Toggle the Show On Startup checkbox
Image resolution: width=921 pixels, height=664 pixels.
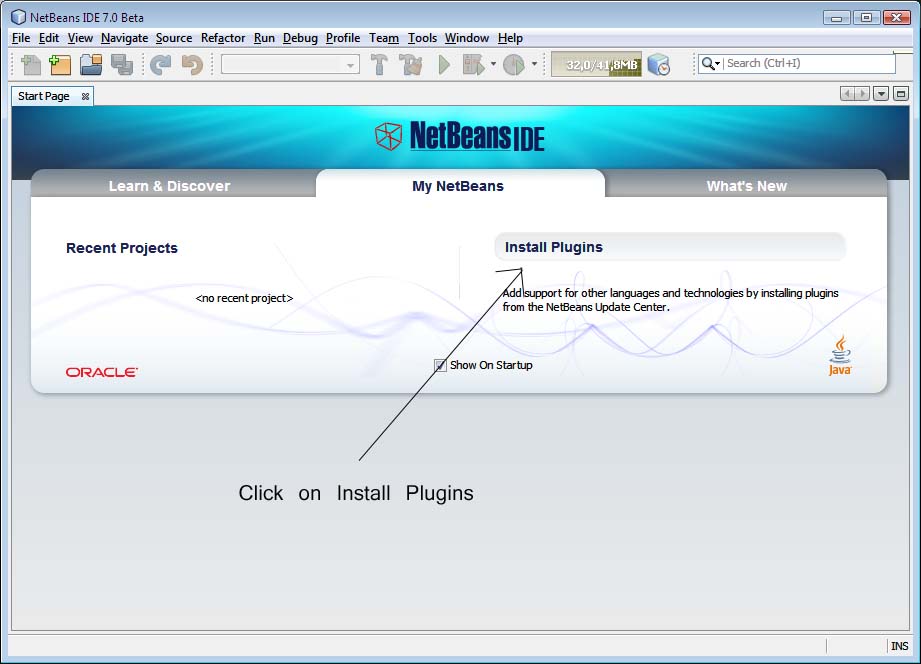[x=440, y=365]
